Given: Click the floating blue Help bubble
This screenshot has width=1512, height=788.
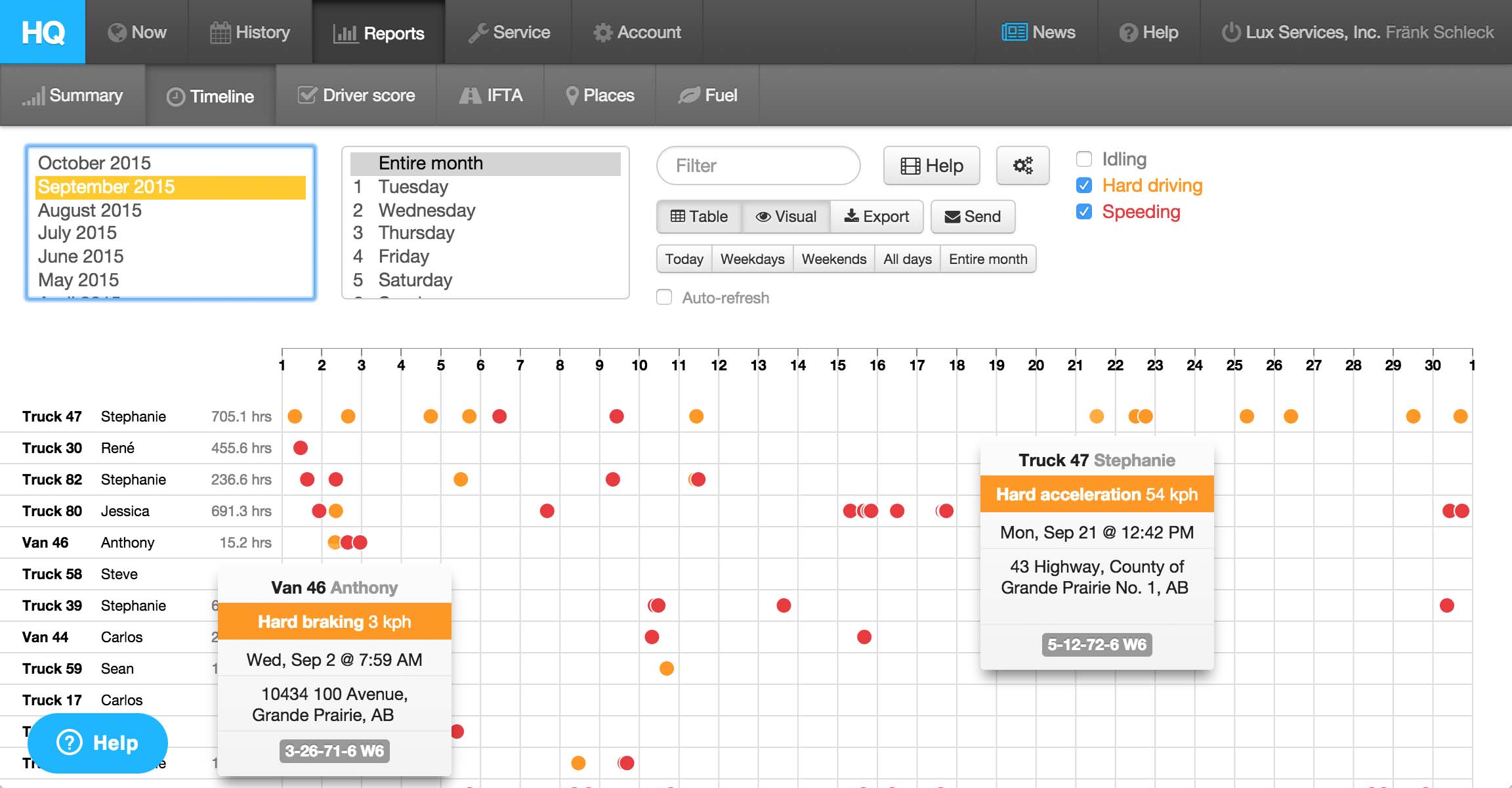Looking at the screenshot, I should 98,743.
